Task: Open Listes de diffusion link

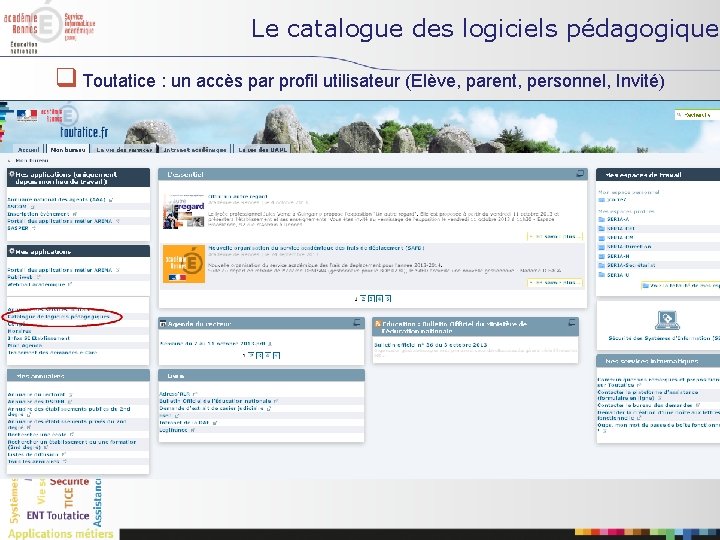Action: pos(33,454)
